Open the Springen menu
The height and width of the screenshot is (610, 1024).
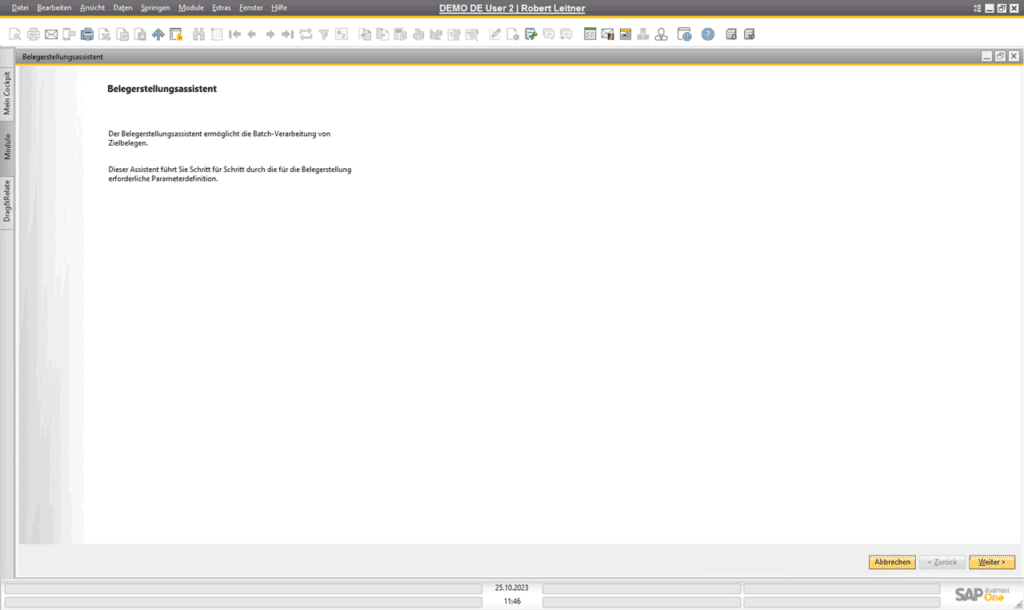[x=155, y=8]
